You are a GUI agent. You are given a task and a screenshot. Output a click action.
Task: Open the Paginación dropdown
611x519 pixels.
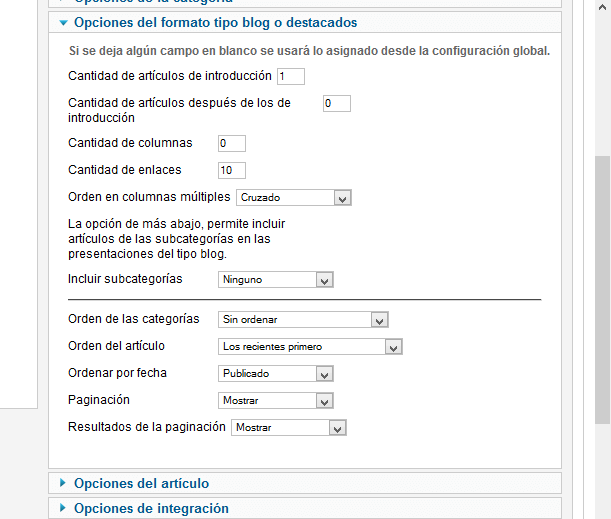coord(275,401)
